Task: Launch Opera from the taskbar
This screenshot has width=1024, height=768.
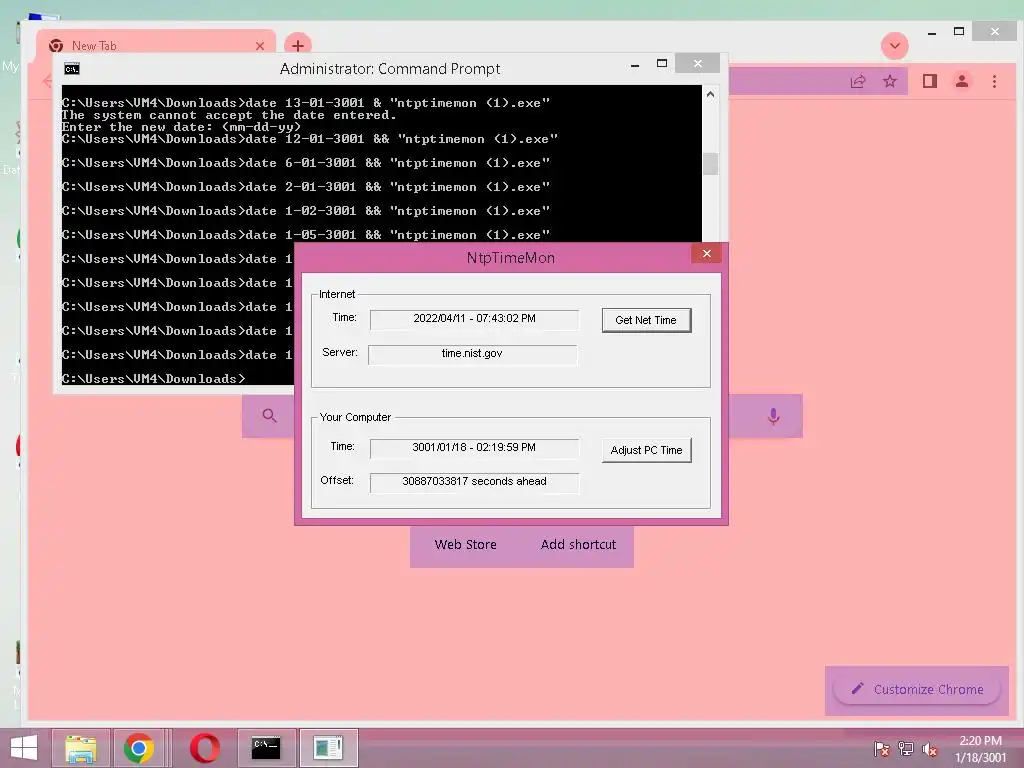Action: (x=204, y=748)
